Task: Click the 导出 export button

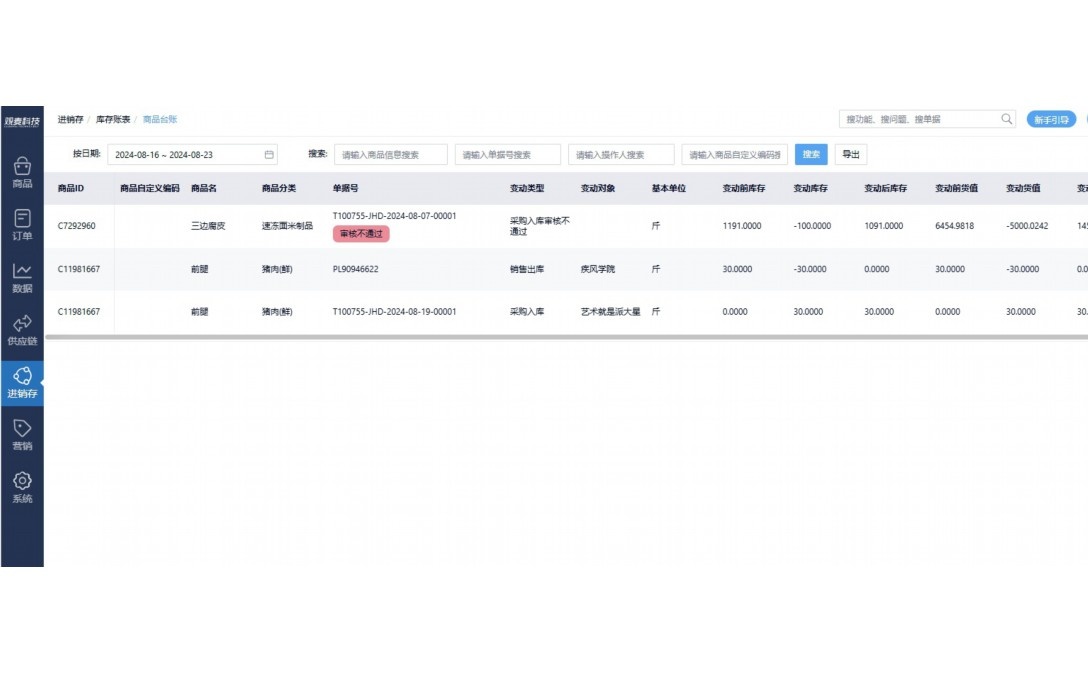Action: tap(851, 154)
